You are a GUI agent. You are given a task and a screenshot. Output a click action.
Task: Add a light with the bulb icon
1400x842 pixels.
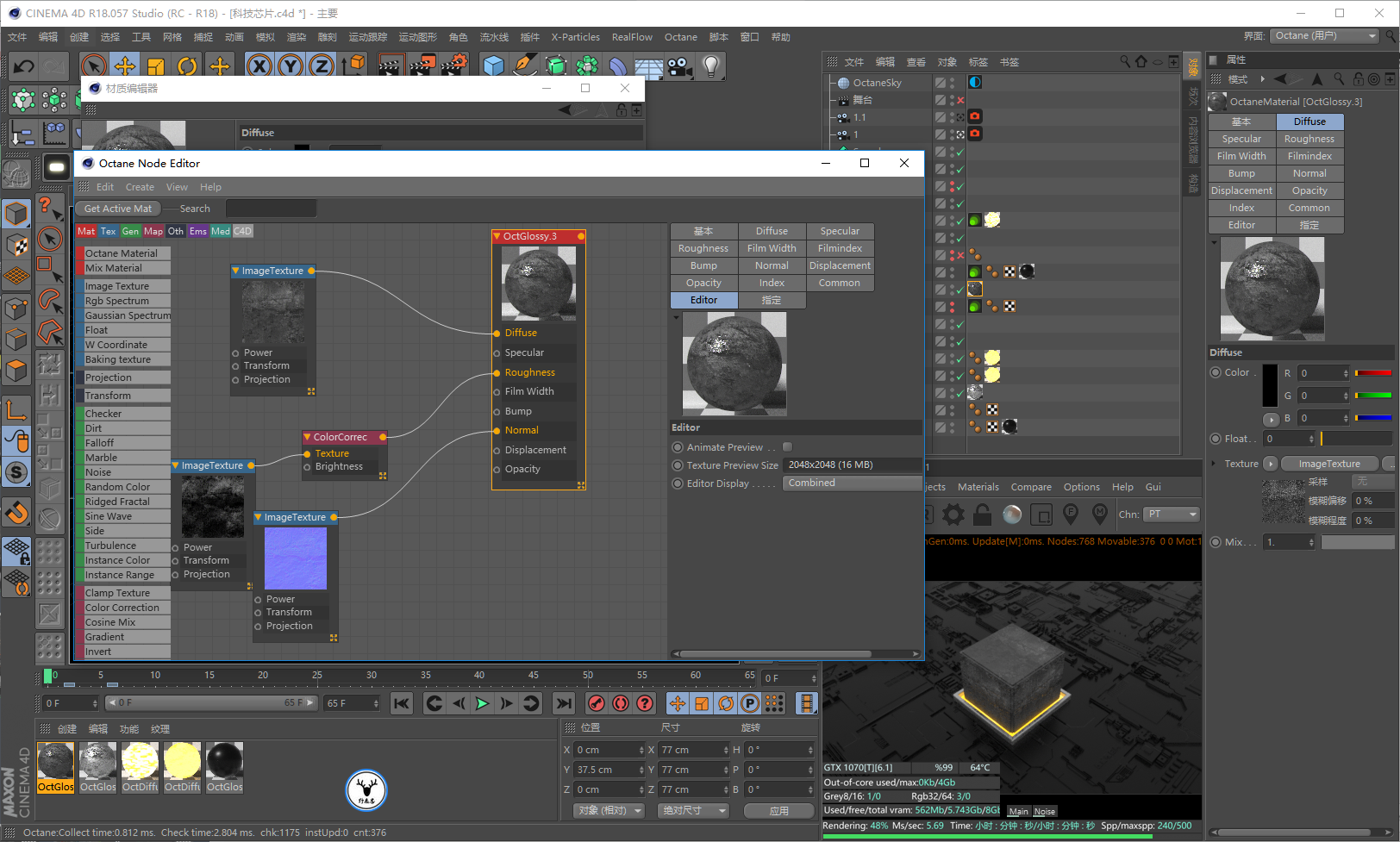pos(711,66)
